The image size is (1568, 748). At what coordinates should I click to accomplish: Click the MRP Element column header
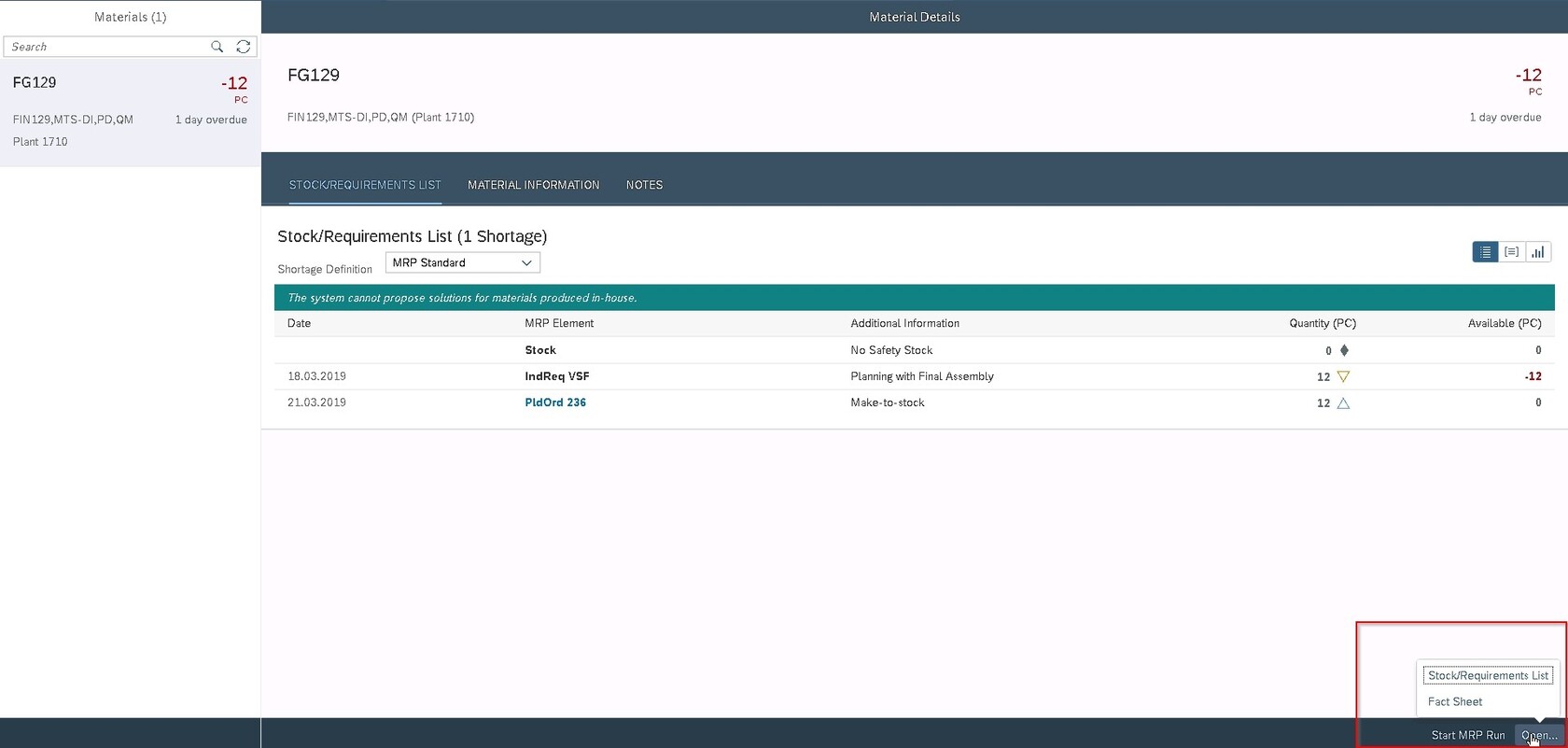559,323
